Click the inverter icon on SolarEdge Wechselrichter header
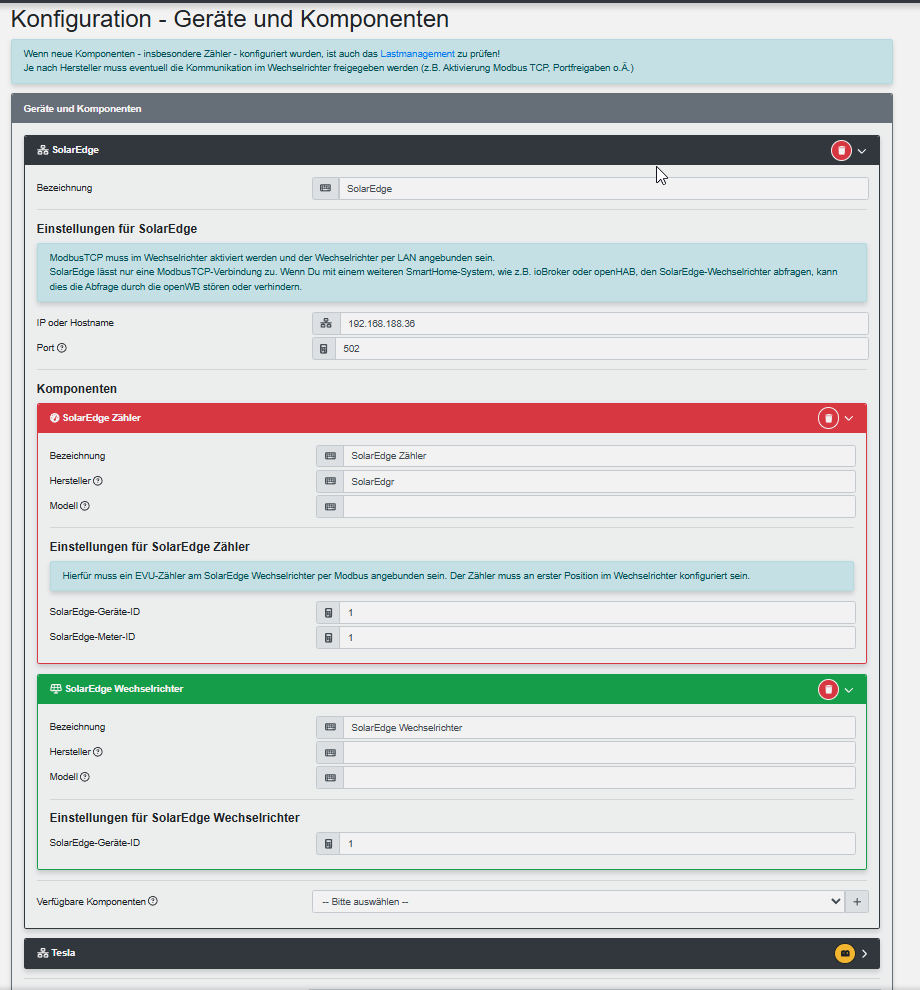920x990 pixels. click(x=55, y=688)
